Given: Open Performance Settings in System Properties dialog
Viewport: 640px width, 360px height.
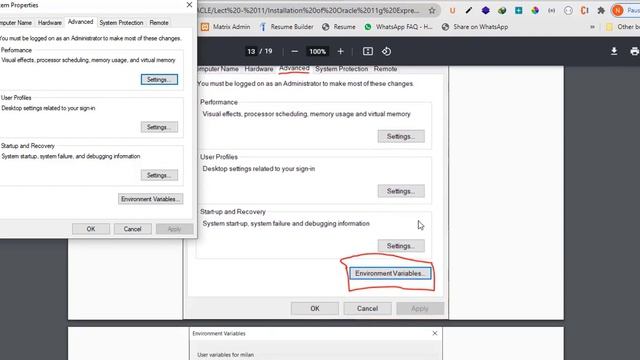Looking at the screenshot, I should click(x=159, y=79).
